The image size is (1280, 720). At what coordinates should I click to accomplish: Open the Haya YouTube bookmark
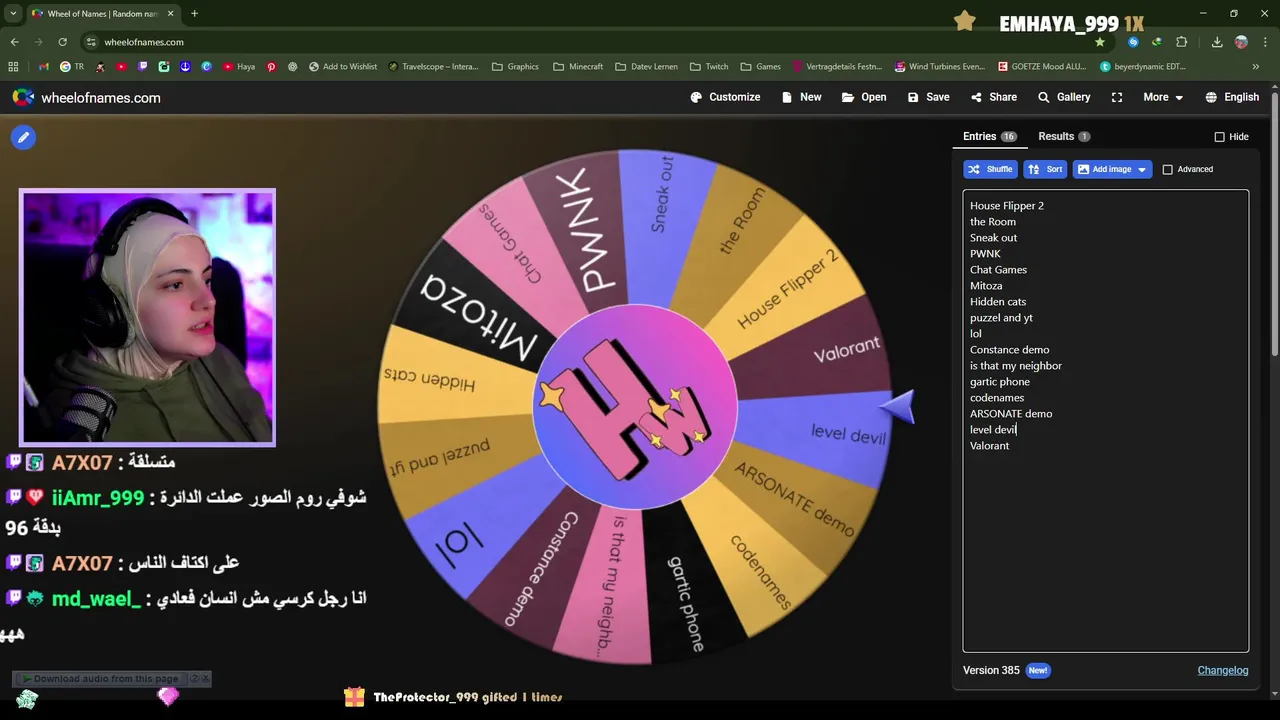click(239, 67)
